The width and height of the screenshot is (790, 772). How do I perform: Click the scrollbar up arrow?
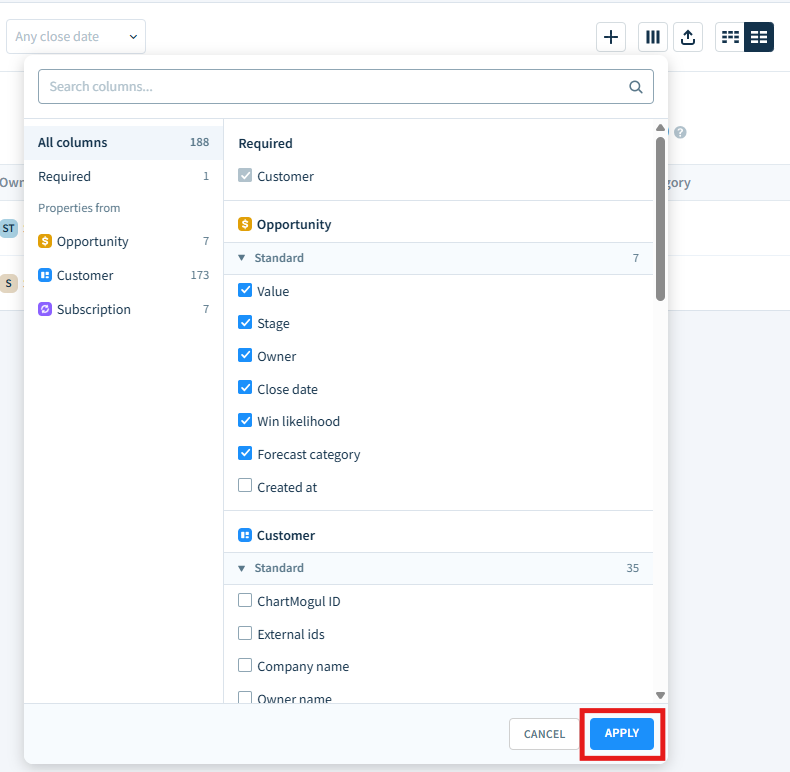pyautogui.click(x=660, y=127)
